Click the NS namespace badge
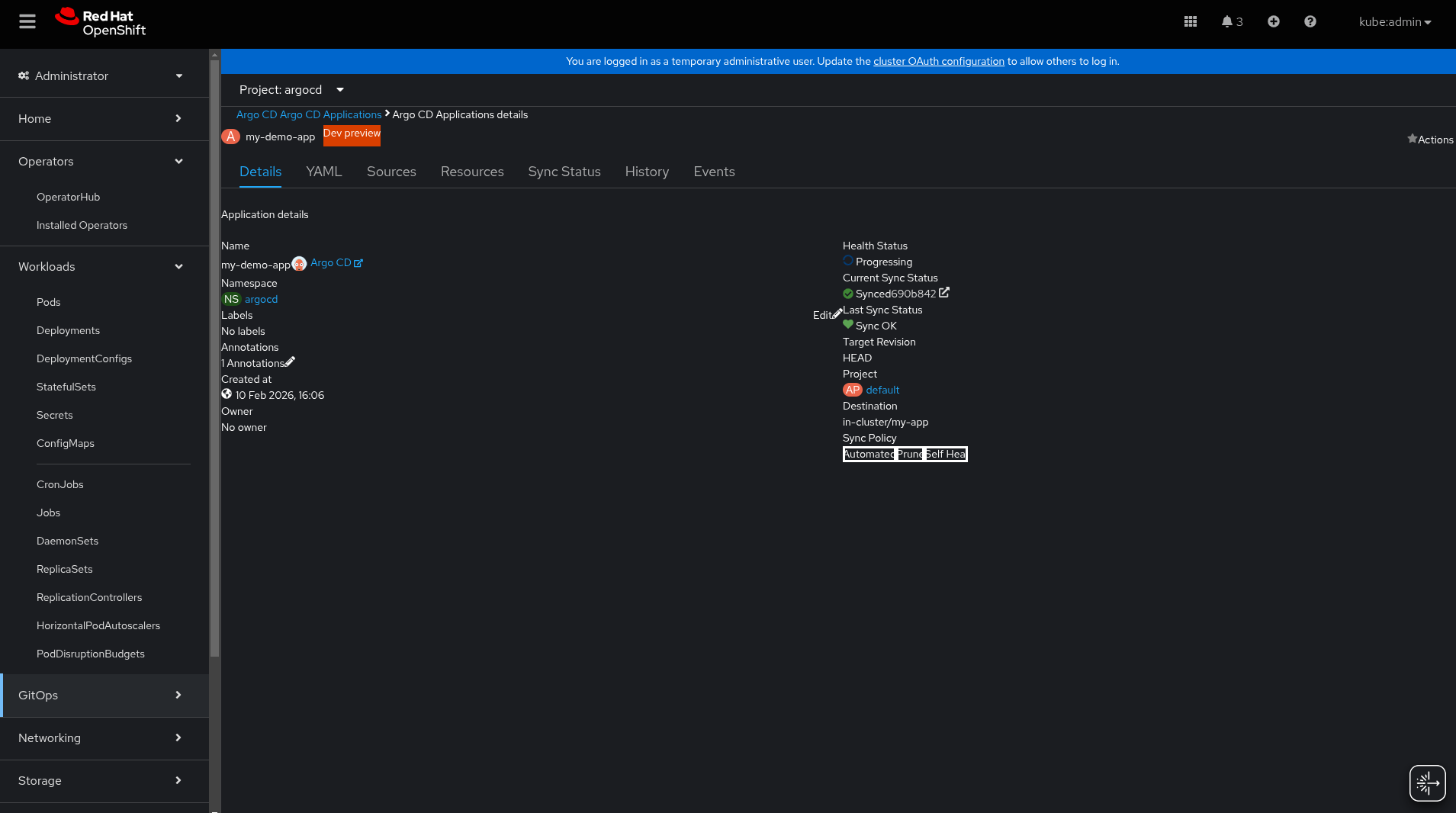Viewport: 1456px width, 813px height. [x=231, y=299]
